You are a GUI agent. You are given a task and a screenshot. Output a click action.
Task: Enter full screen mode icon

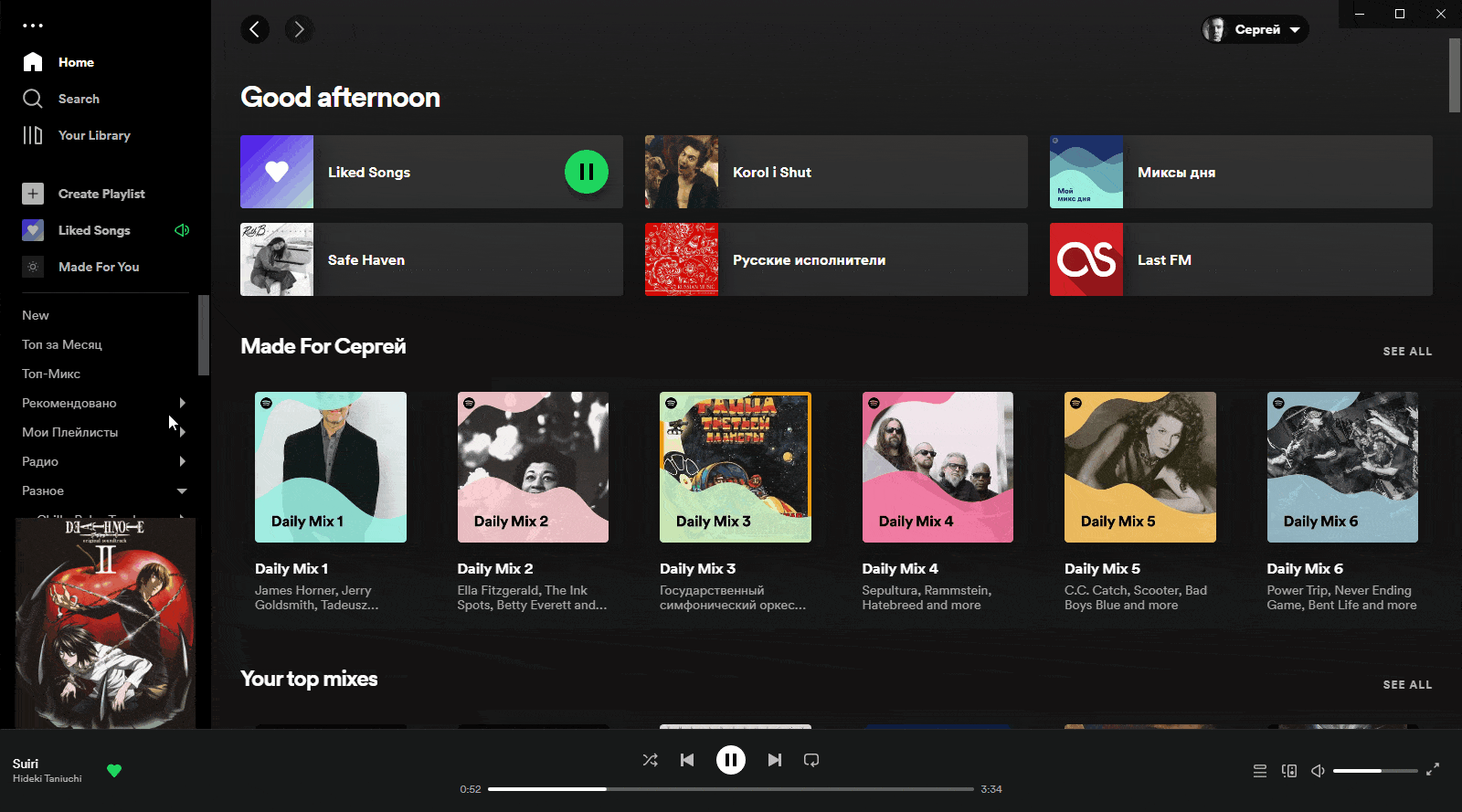point(1433,770)
